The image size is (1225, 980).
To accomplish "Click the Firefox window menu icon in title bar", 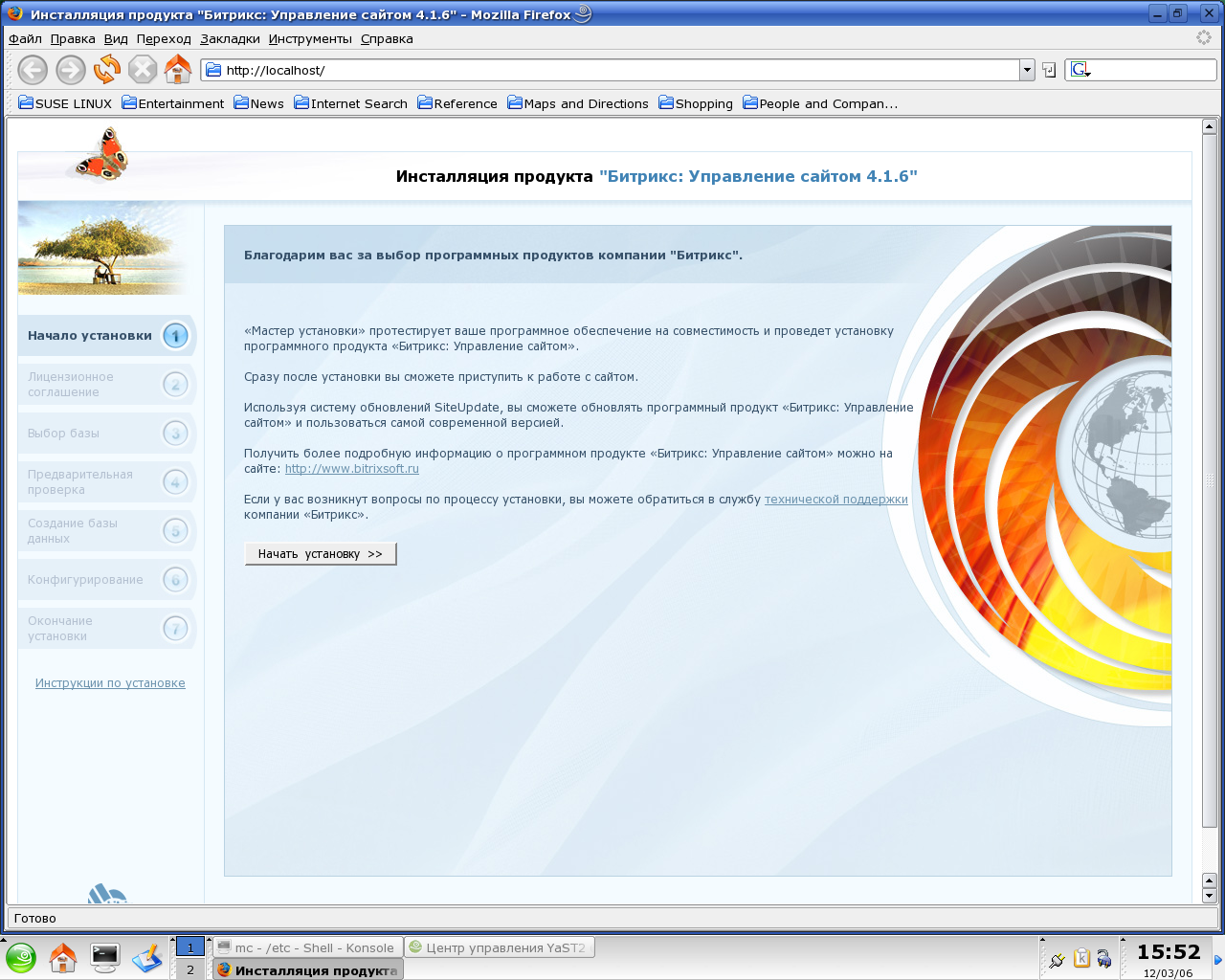I will point(14,13).
